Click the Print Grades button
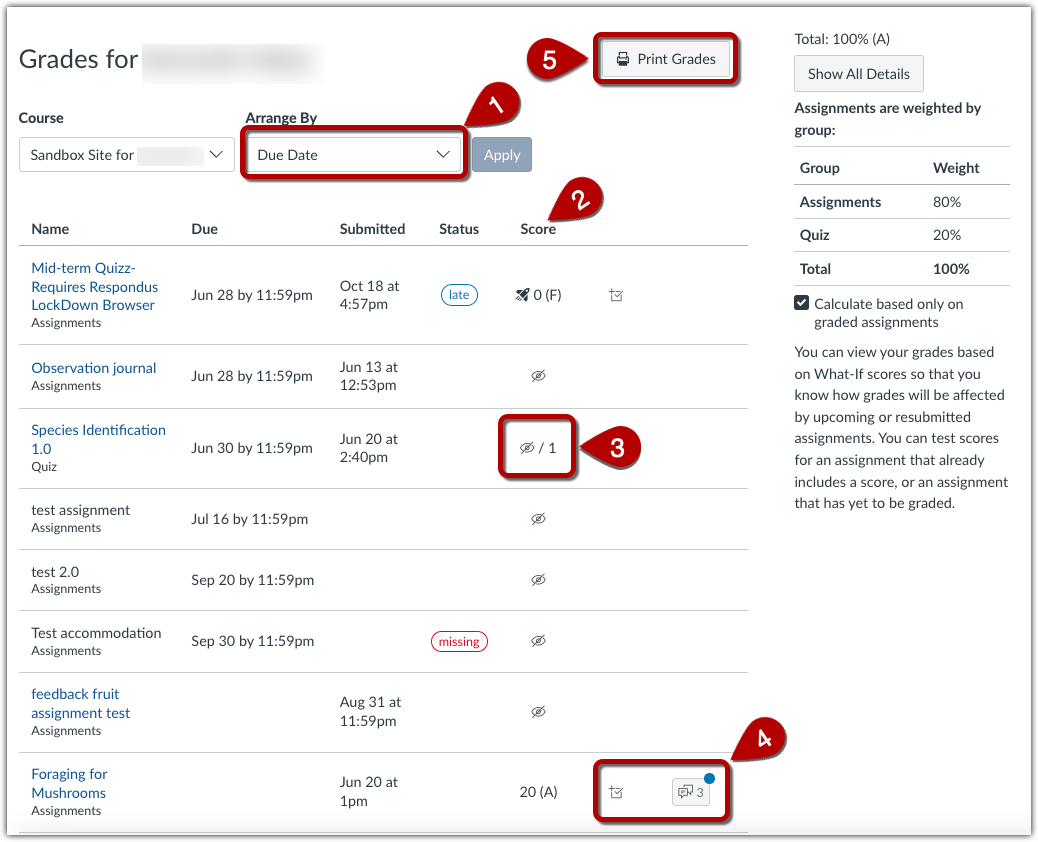The height and width of the screenshot is (842, 1038). click(x=666, y=59)
